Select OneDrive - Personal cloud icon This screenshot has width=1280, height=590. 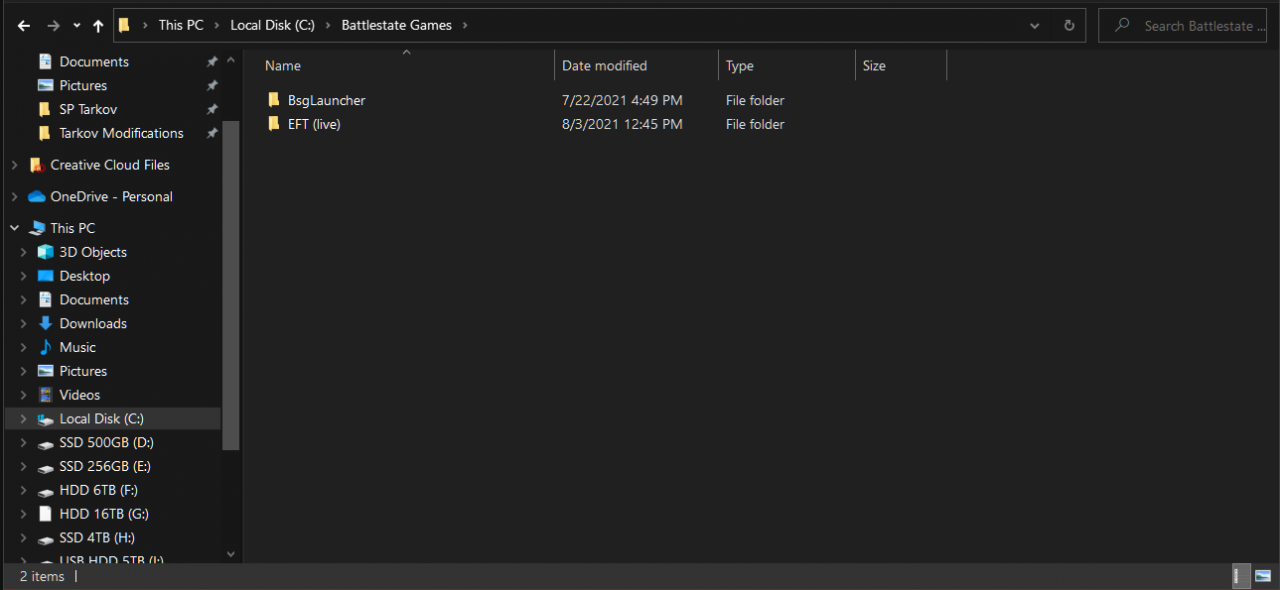pos(37,197)
